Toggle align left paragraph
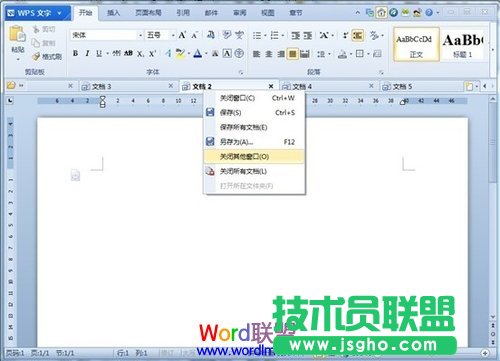Viewport: 500px width, 361px height. pos(256,54)
